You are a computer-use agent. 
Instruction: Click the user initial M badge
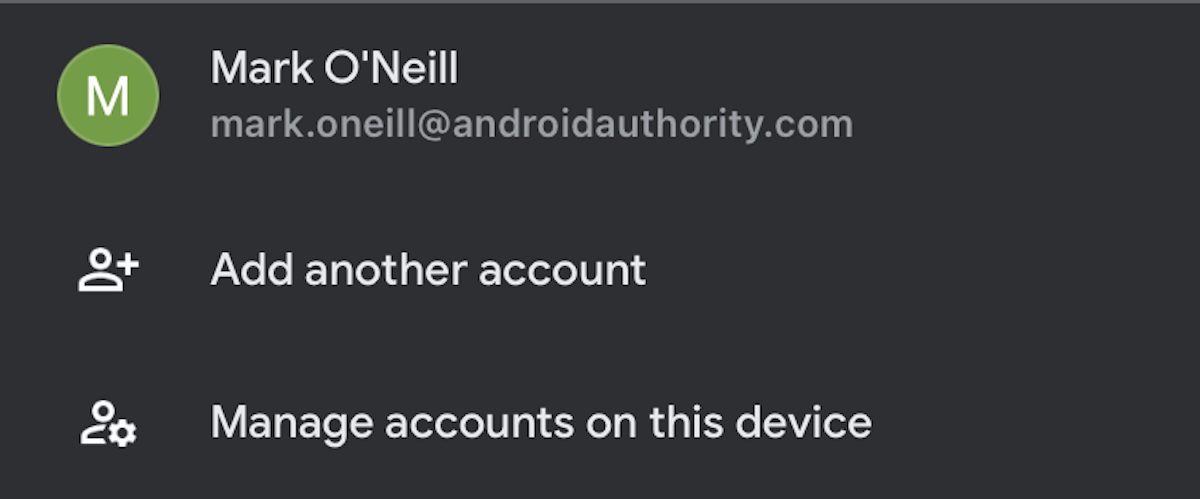108,96
